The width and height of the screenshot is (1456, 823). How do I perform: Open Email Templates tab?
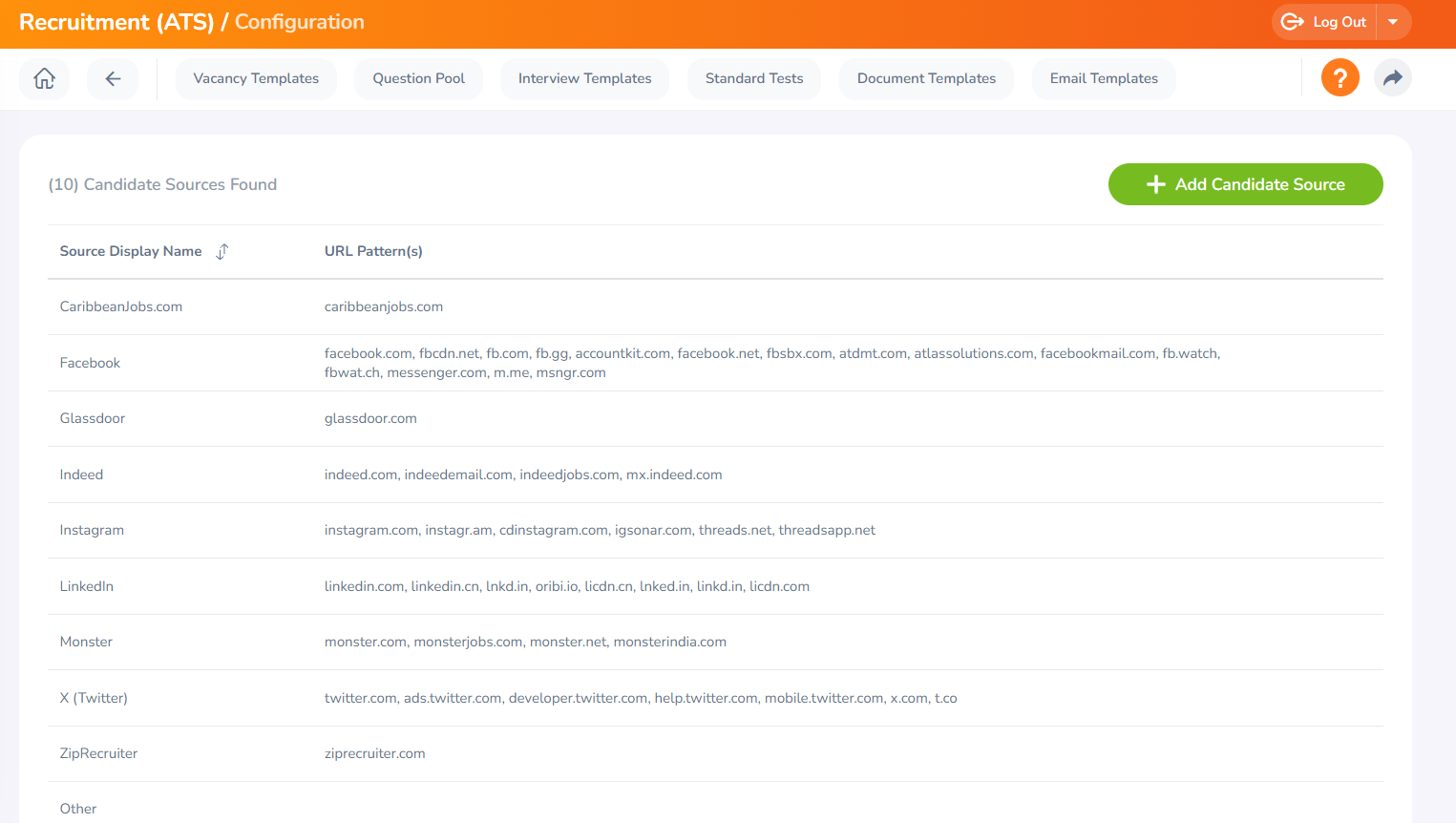(1104, 78)
